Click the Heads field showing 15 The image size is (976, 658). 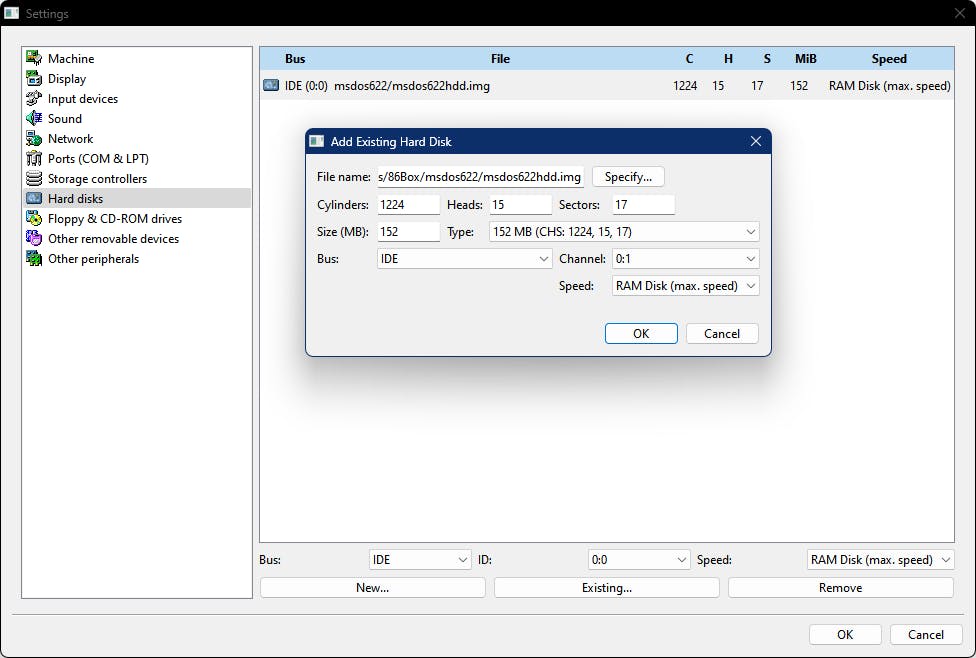(x=520, y=204)
